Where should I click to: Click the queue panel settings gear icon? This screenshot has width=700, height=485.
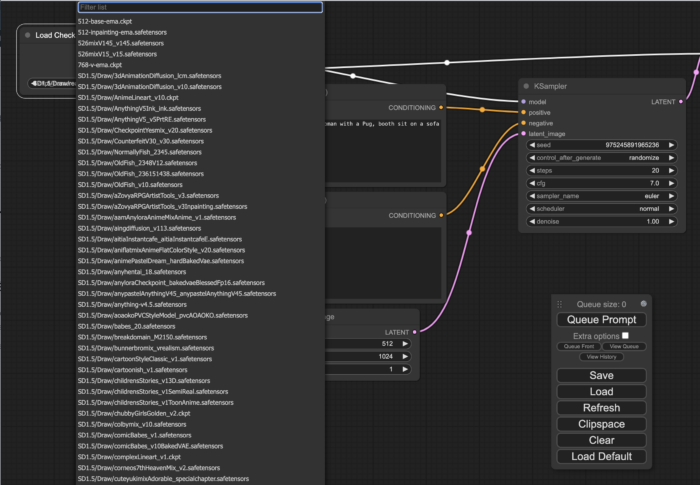pos(643,304)
